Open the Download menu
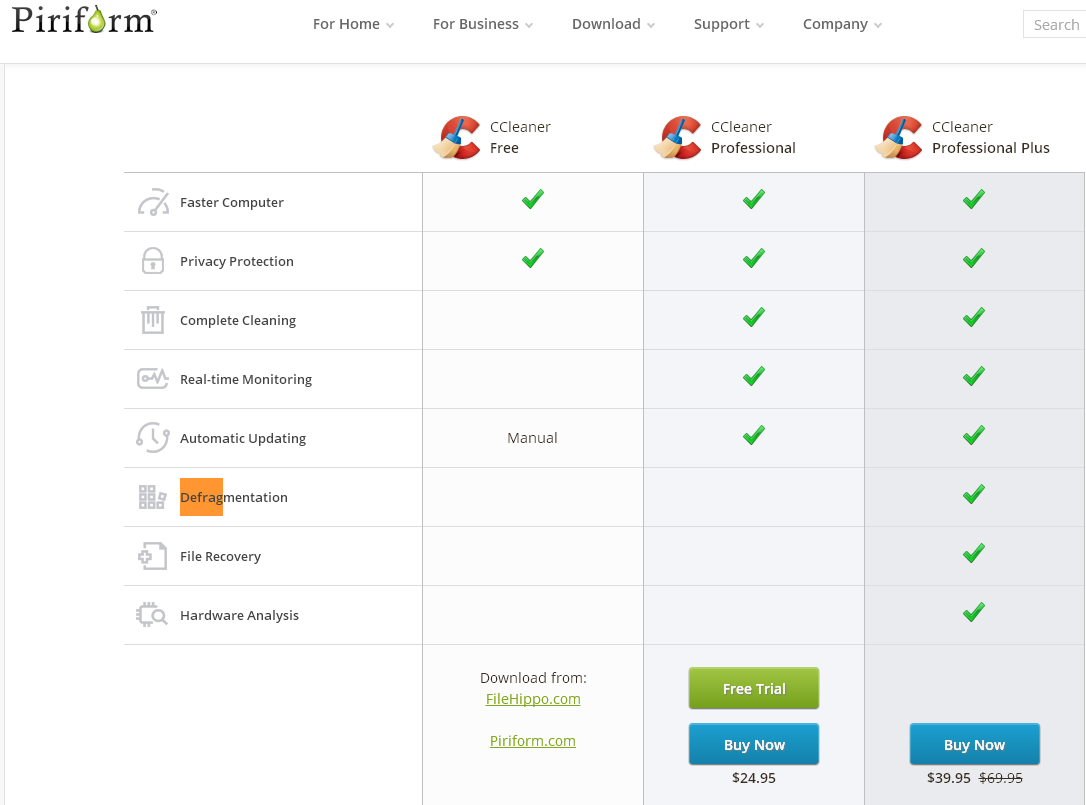Image resolution: width=1086 pixels, height=805 pixels. (606, 24)
